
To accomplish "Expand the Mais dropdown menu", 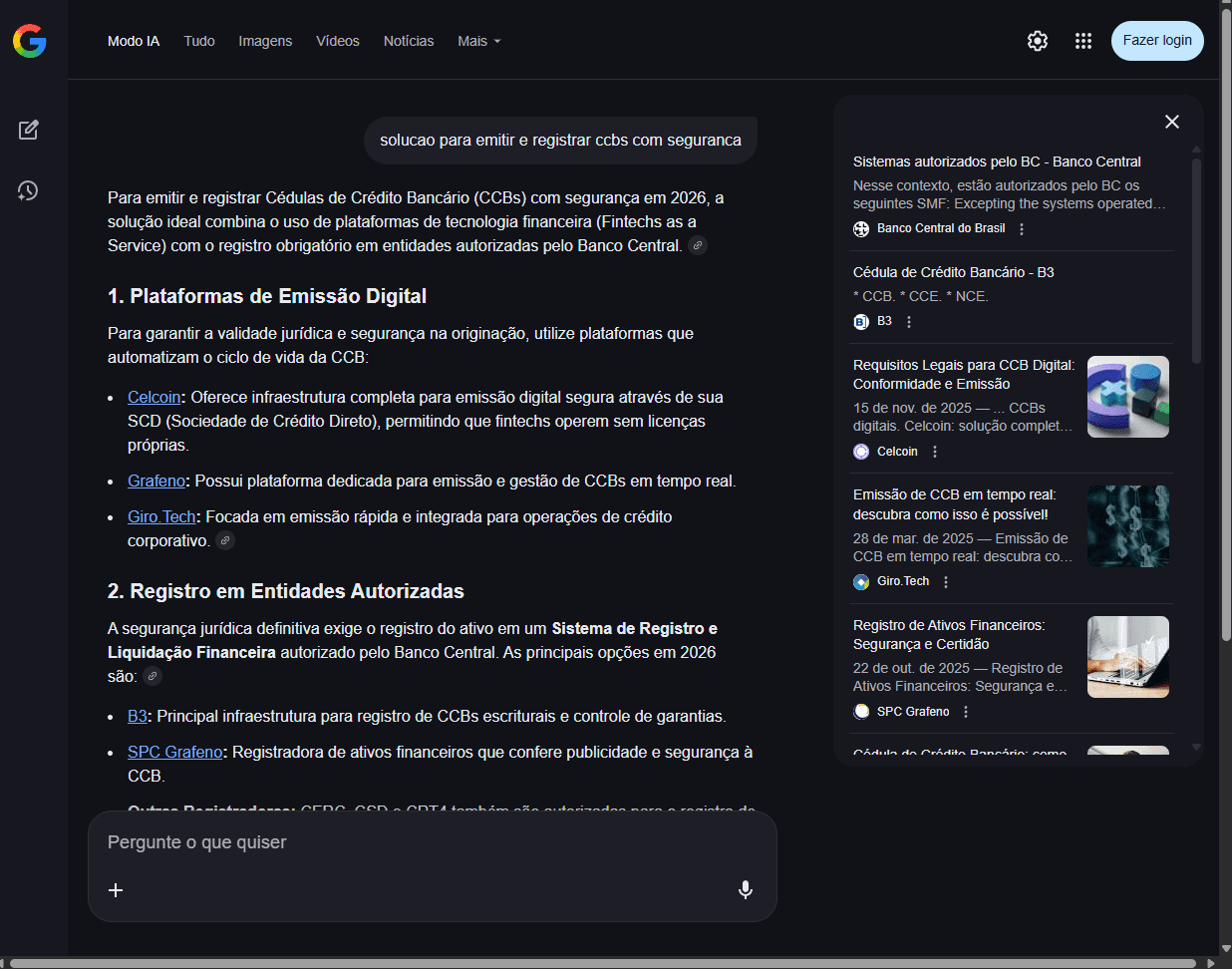I will click(x=478, y=41).
